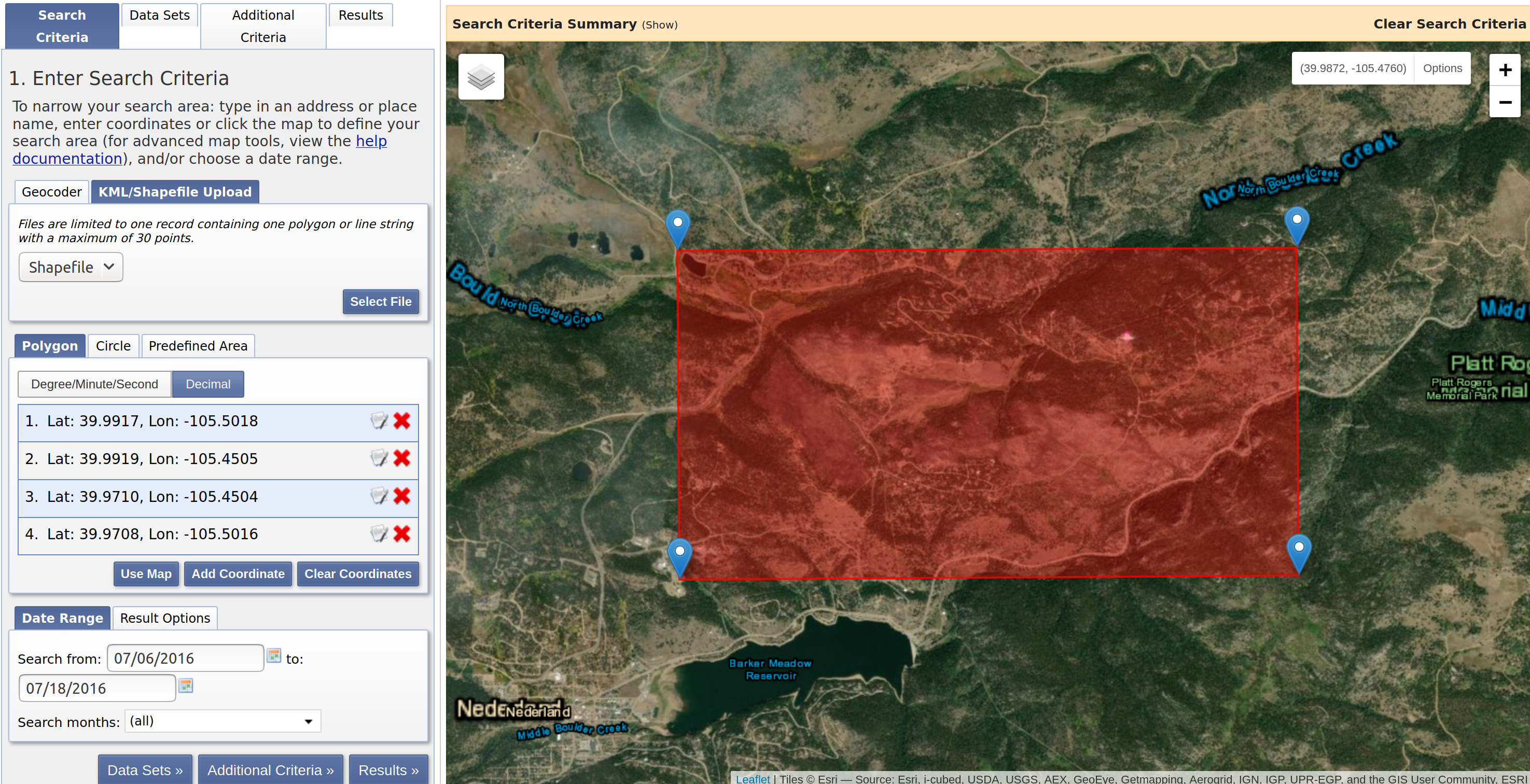The height and width of the screenshot is (784, 1530).
Task: Open the help documentation link
Action: point(371,141)
